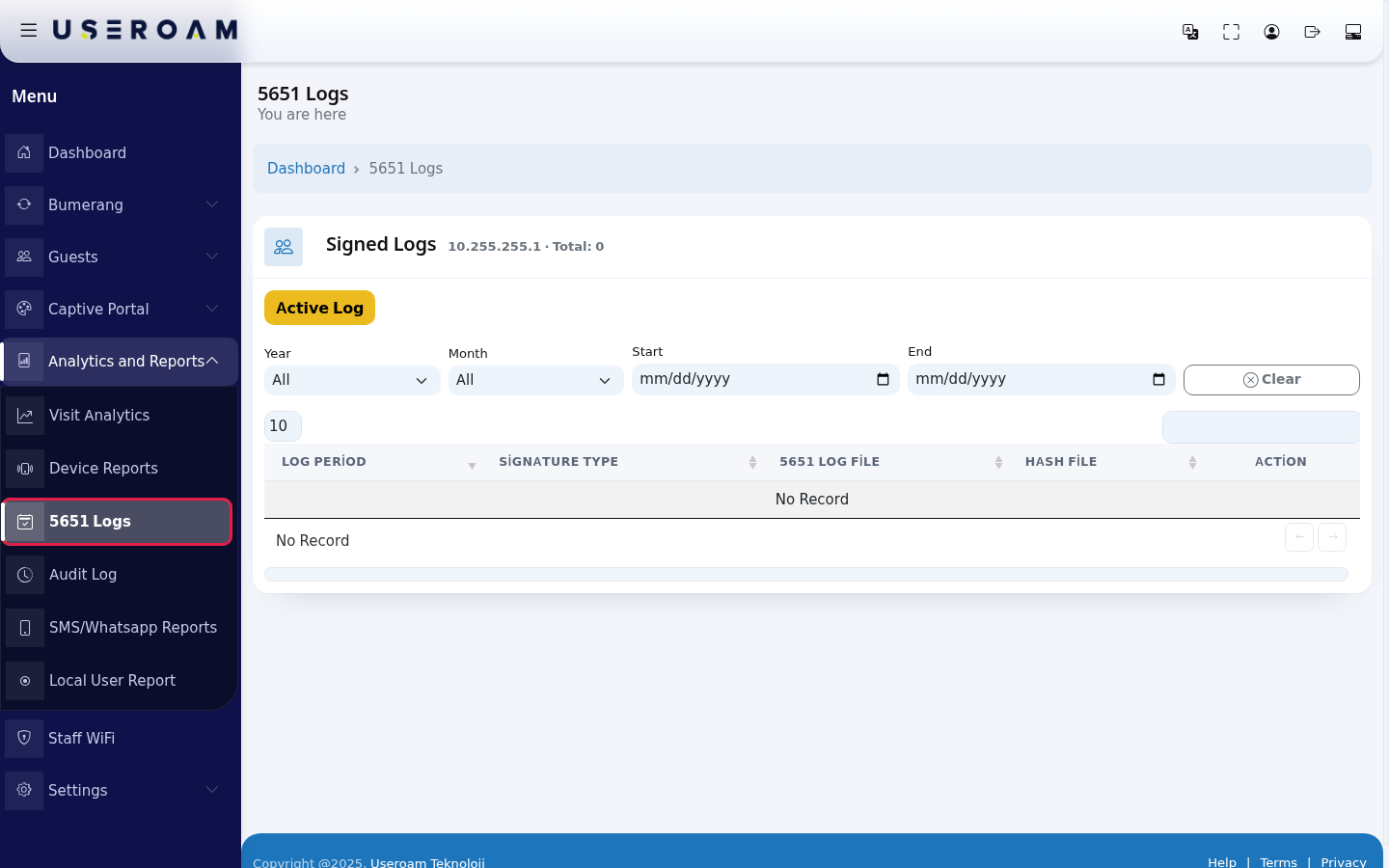Click the Start date input field
Viewport: 1389px width, 868px height.
click(x=765, y=379)
